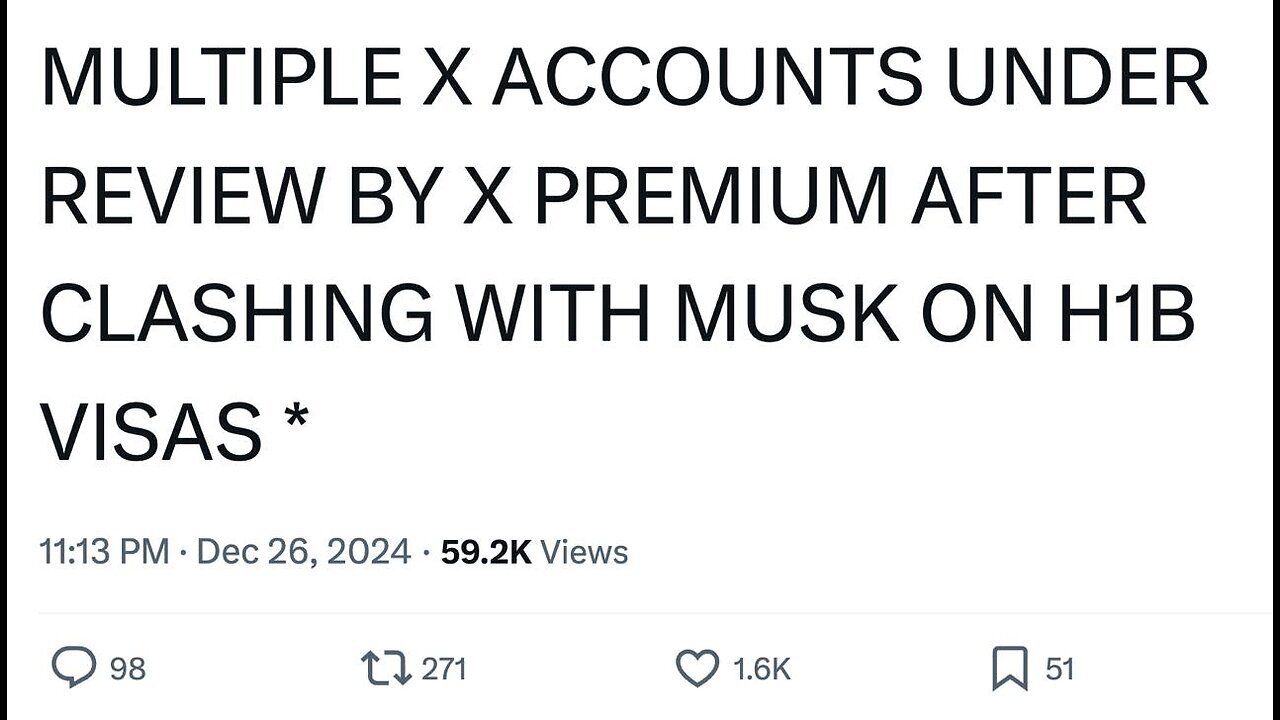Bookmark the post with the bookmark icon

(x=1010, y=669)
